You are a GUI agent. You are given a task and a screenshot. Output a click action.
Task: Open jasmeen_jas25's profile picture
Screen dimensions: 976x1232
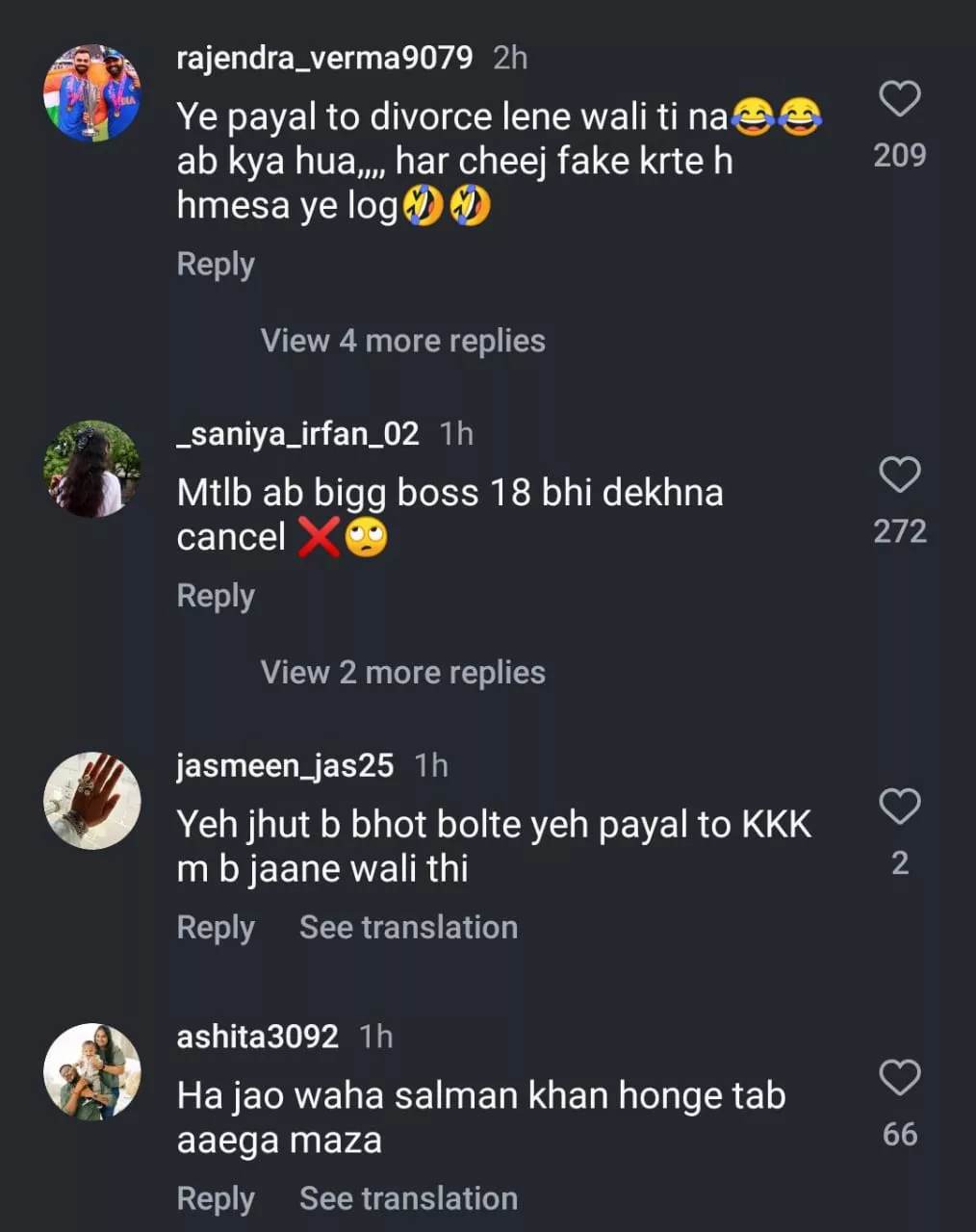pyautogui.click(x=92, y=800)
